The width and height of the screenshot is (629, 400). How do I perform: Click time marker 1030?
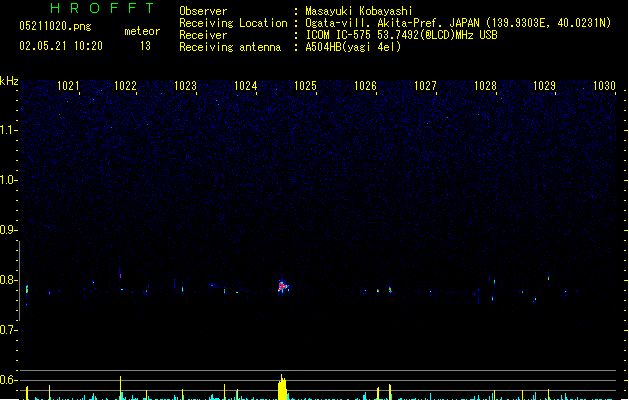click(x=604, y=86)
